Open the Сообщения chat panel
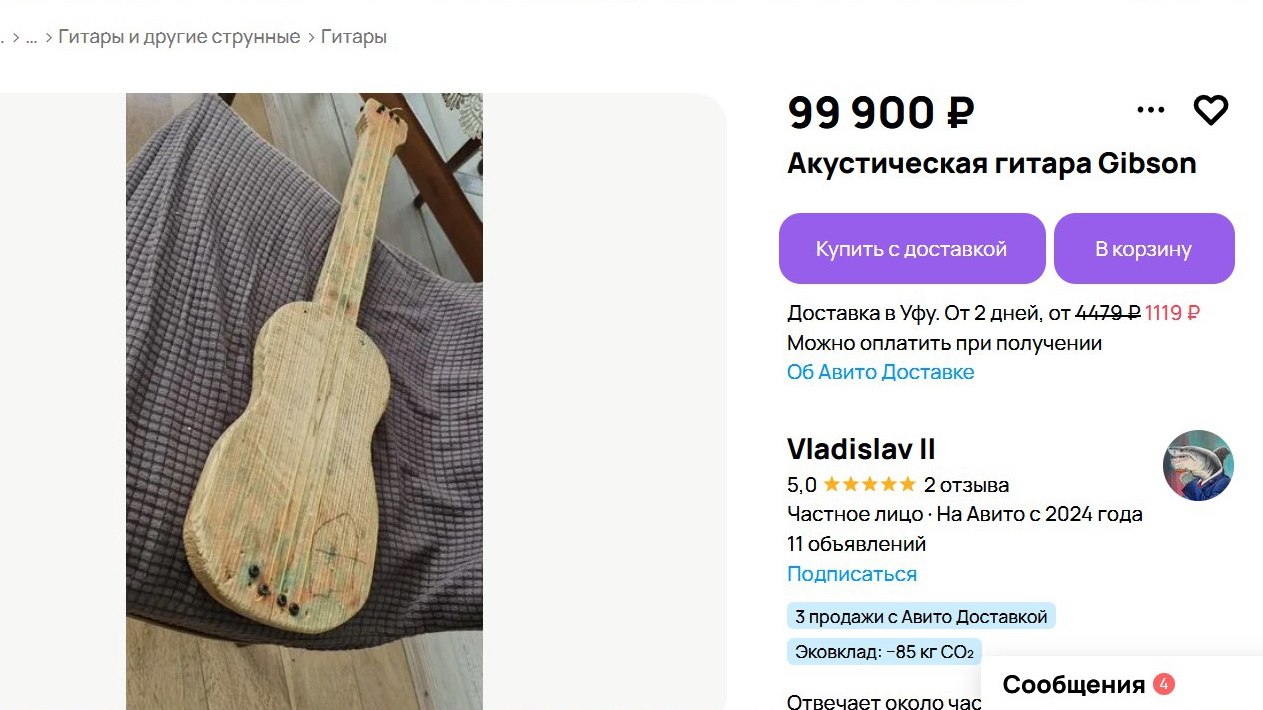1263x710 pixels. (x=1074, y=685)
